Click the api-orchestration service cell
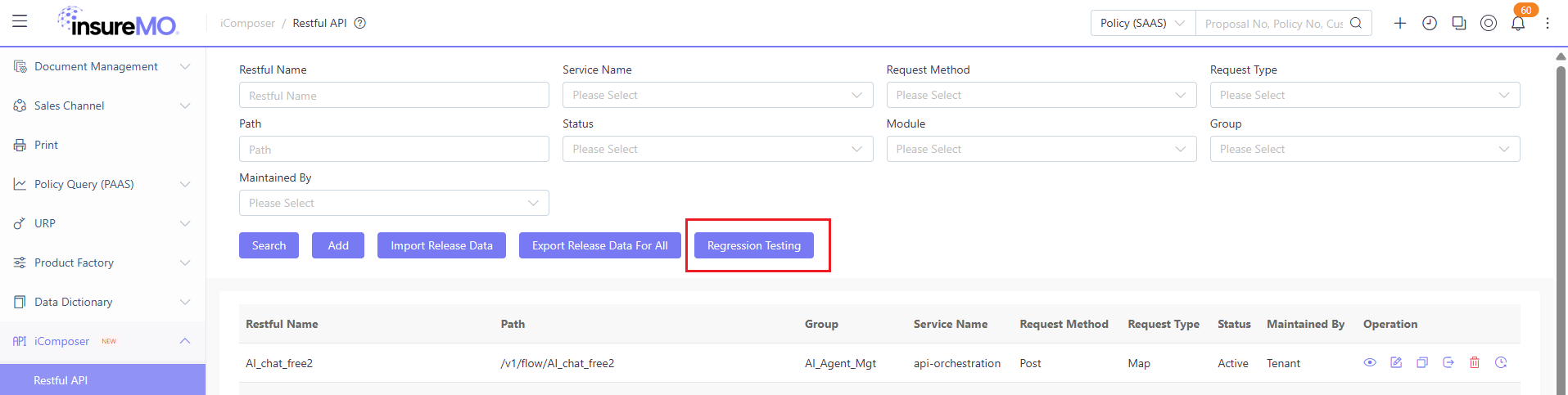The width and height of the screenshot is (1568, 395). pos(957,363)
